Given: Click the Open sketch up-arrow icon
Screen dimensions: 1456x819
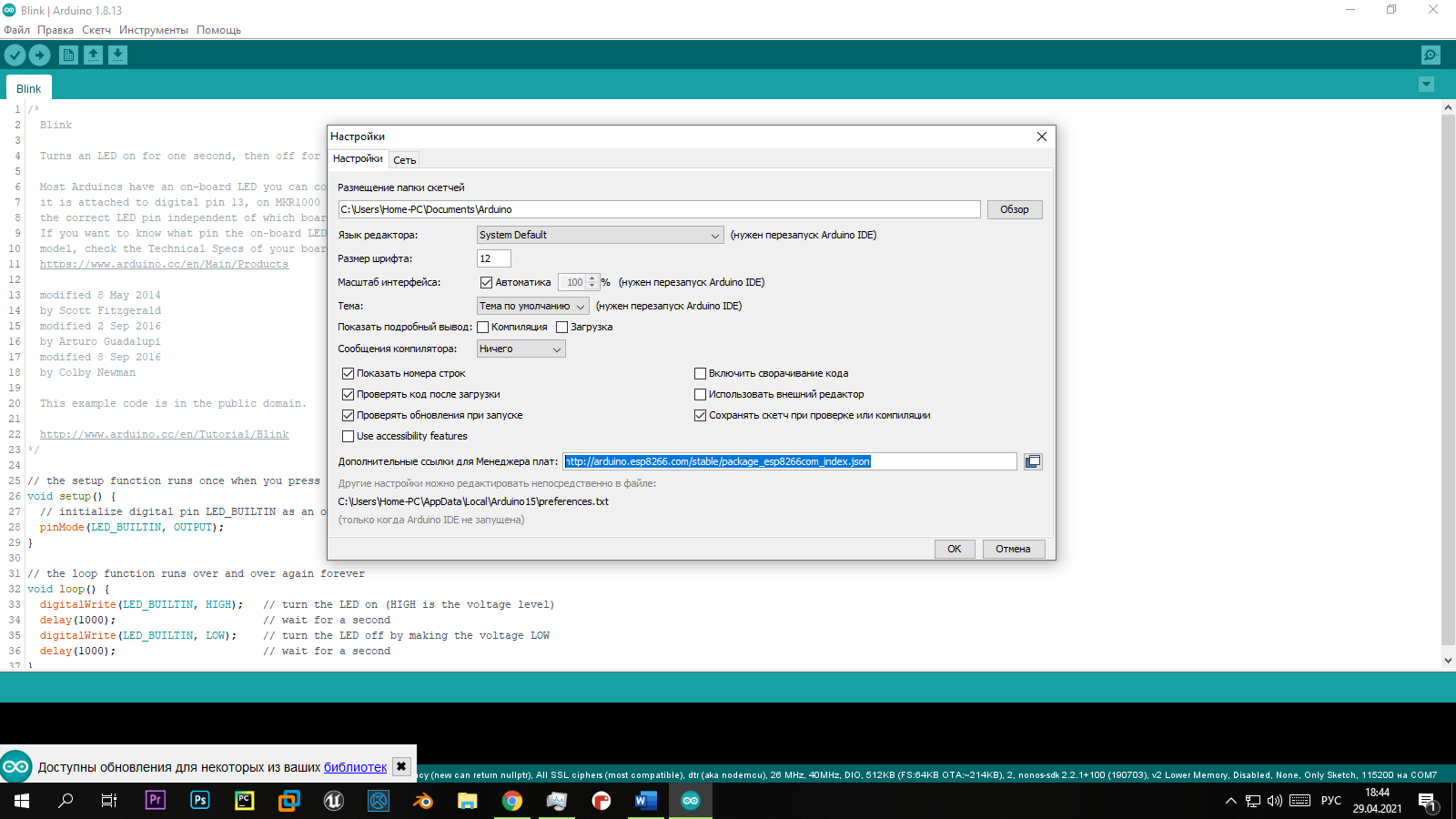Looking at the screenshot, I should (x=93, y=56).
